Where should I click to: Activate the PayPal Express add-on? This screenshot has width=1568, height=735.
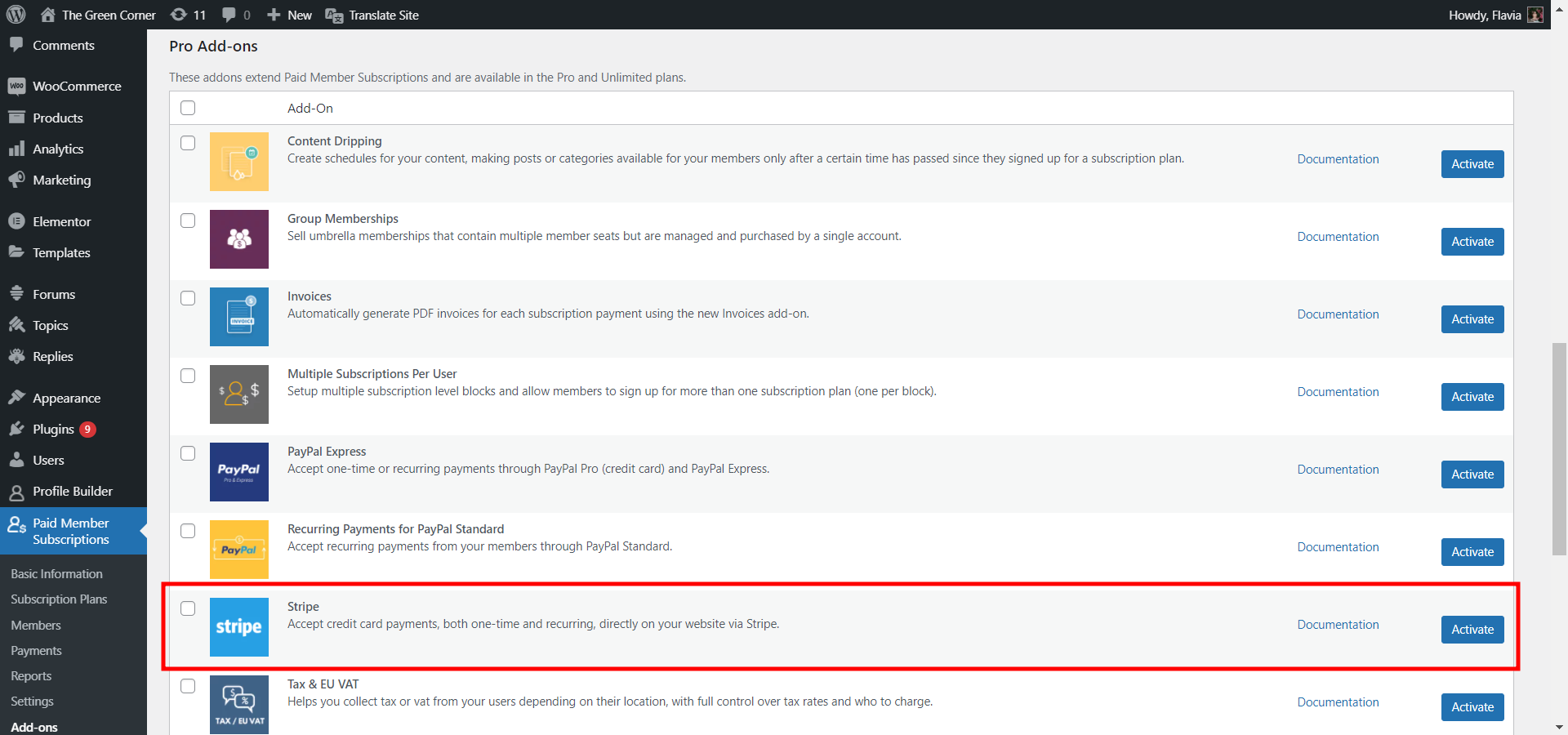pyautogui.click(x=1472, y=474)
